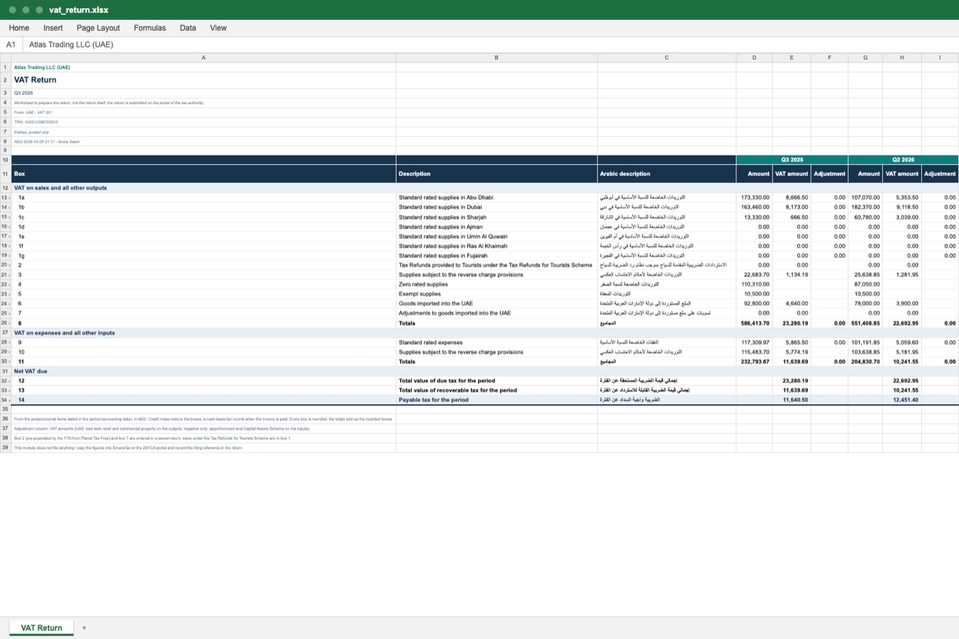Click the formula bar showing Atlas Trading LLC (UAE)
The width and height of the screenshot is (959, 639).
(491, 45)
